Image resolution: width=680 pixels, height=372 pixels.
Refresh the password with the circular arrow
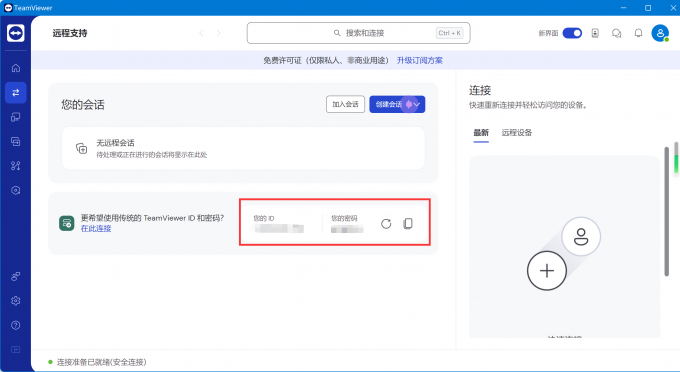click(386, 224)
